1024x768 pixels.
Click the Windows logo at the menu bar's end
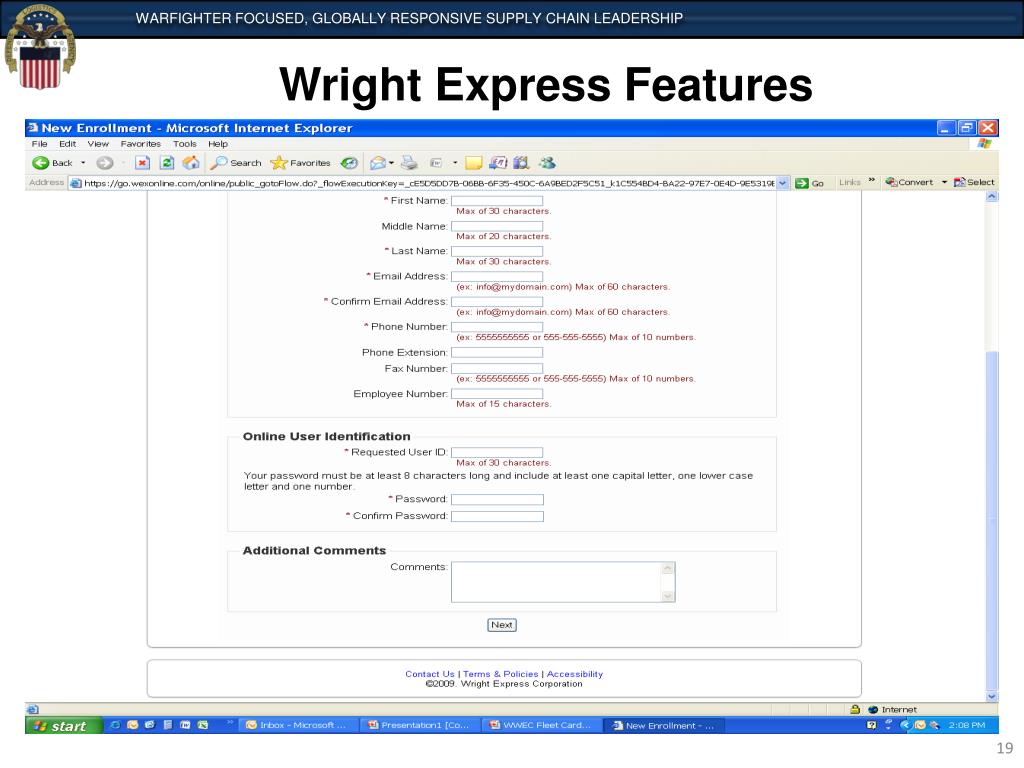click(984, 144)
